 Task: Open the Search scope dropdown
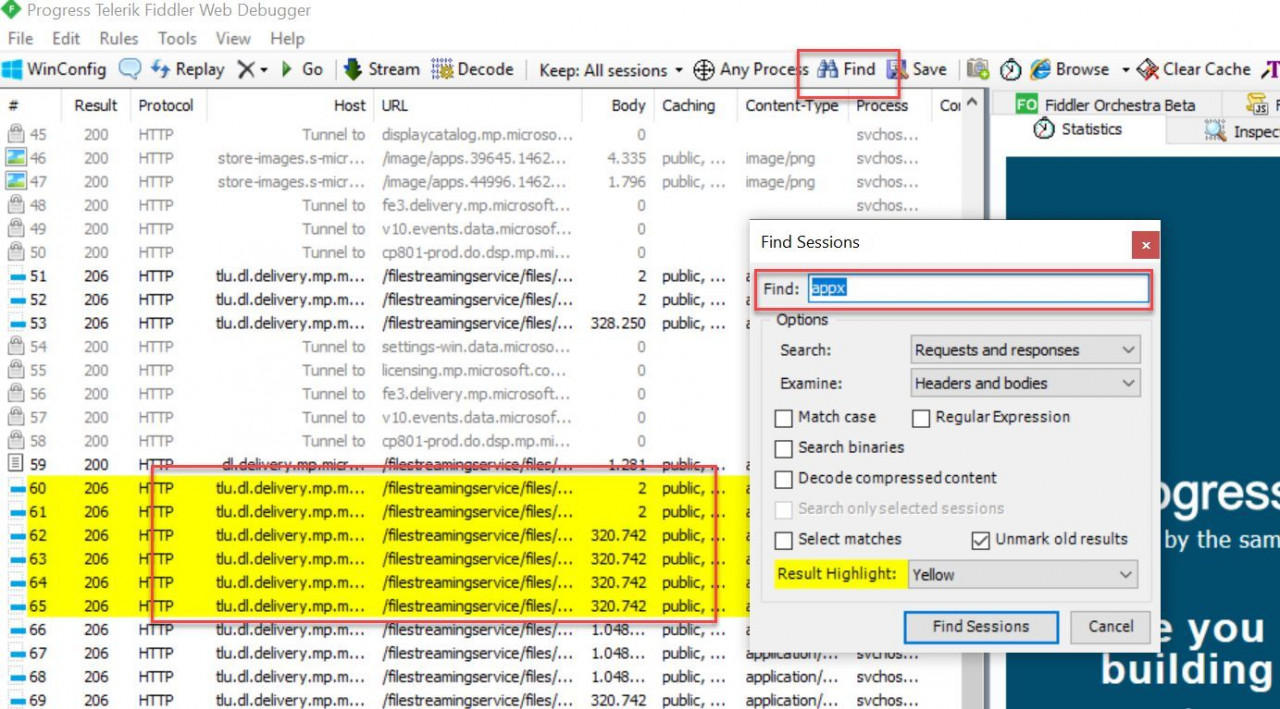pos(1025,350)
